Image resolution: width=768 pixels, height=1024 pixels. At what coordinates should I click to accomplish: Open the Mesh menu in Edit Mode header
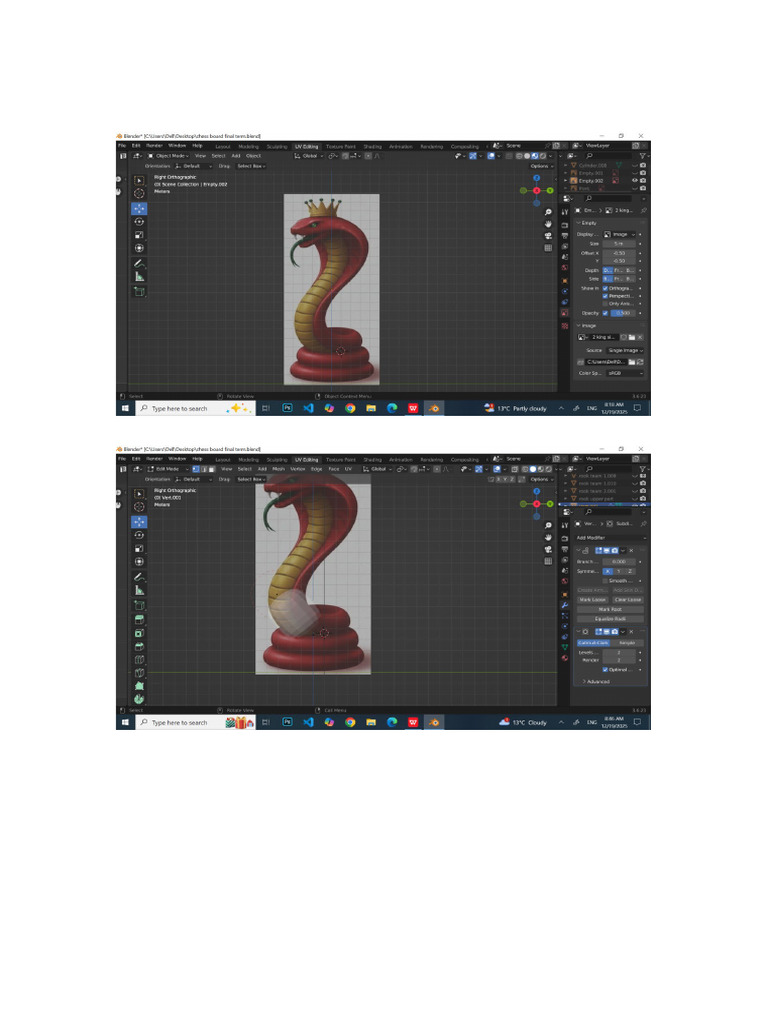click(x=278, y=469)
